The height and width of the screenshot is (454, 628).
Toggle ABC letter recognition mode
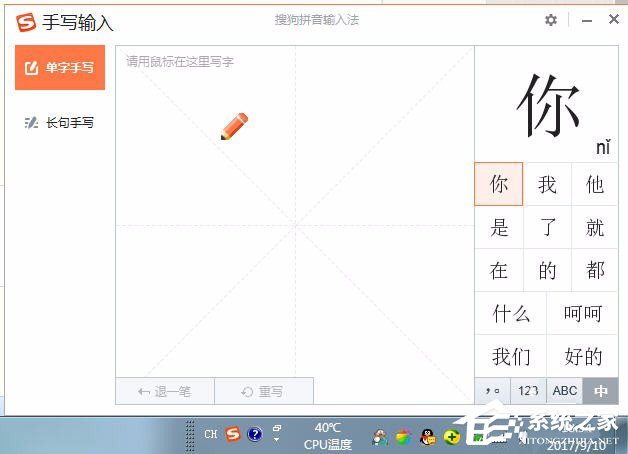point(565,391)
